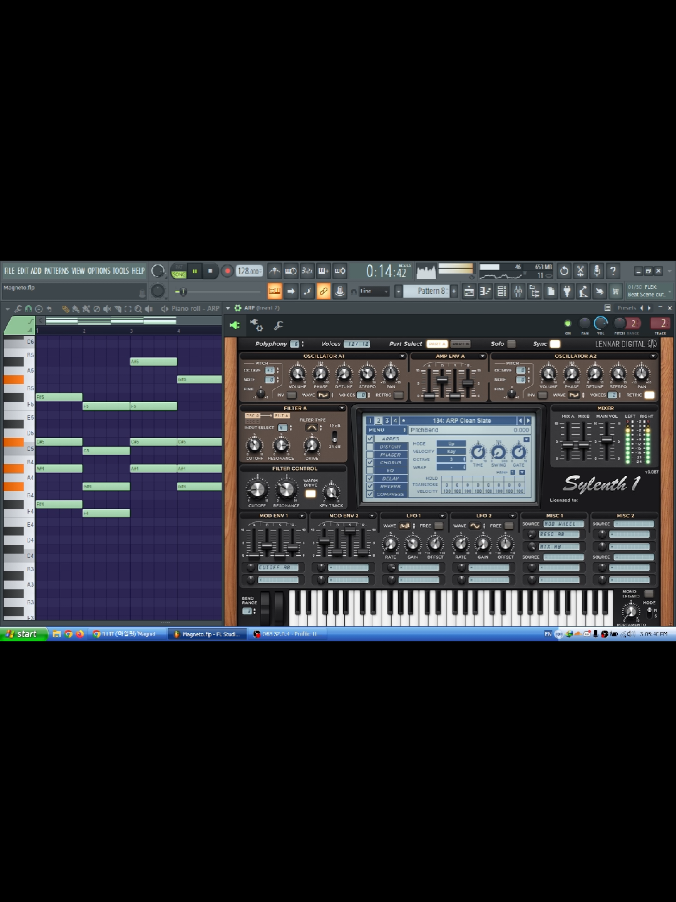
Task: Toggle Filter Control Warm Drive button
Action: pos(311,494)
